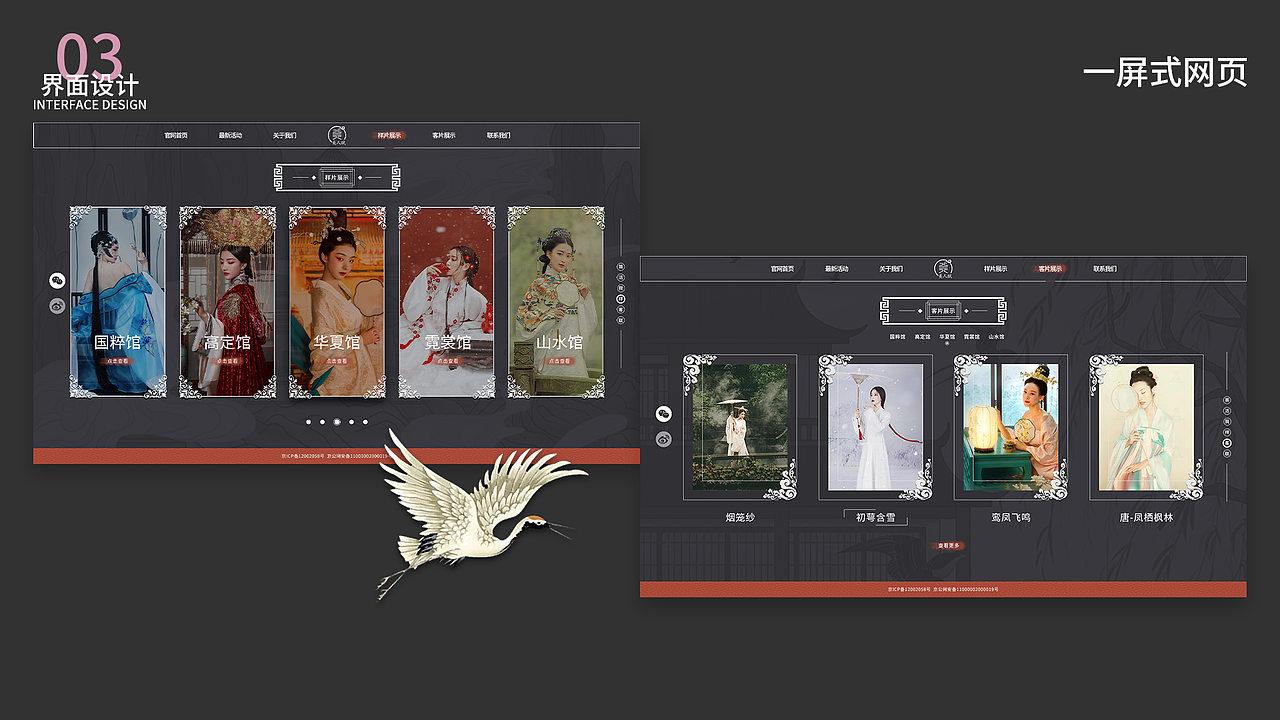Click the top icon of the 客片展示 right-edge stack
Image resolution: width=1280 pixels, height=720 pixels.
tap(1225, 398)
